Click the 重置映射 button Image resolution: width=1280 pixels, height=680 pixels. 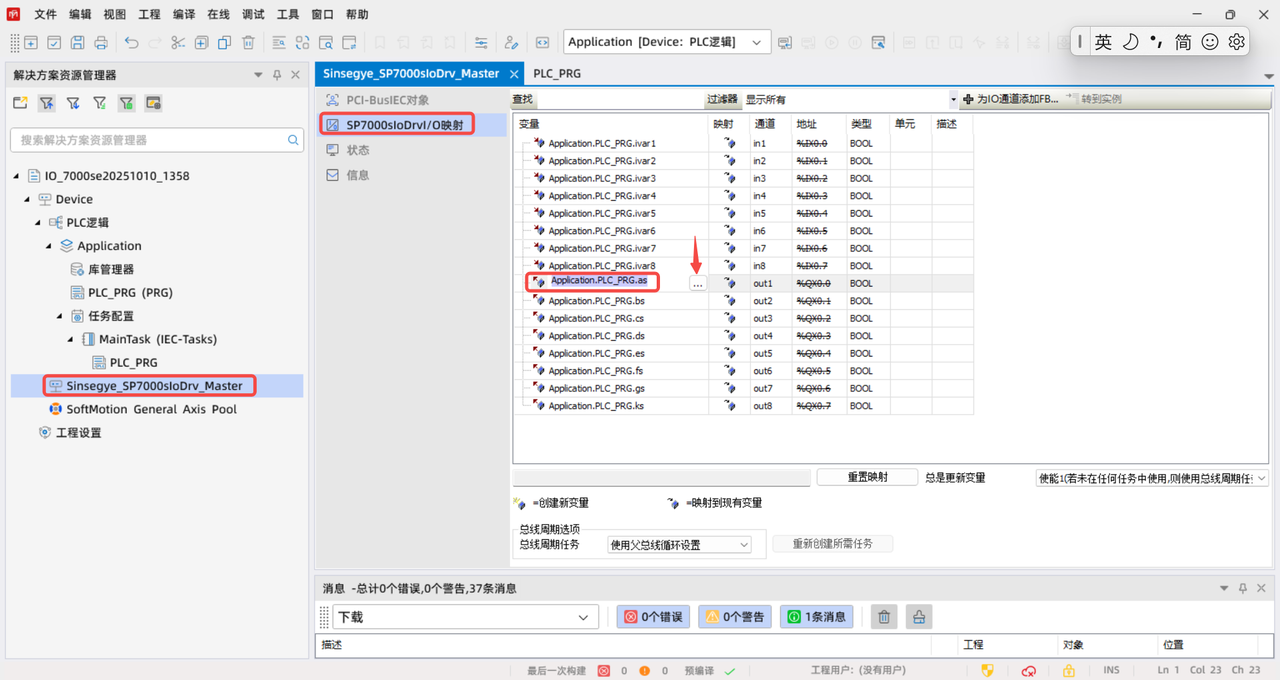867,477
